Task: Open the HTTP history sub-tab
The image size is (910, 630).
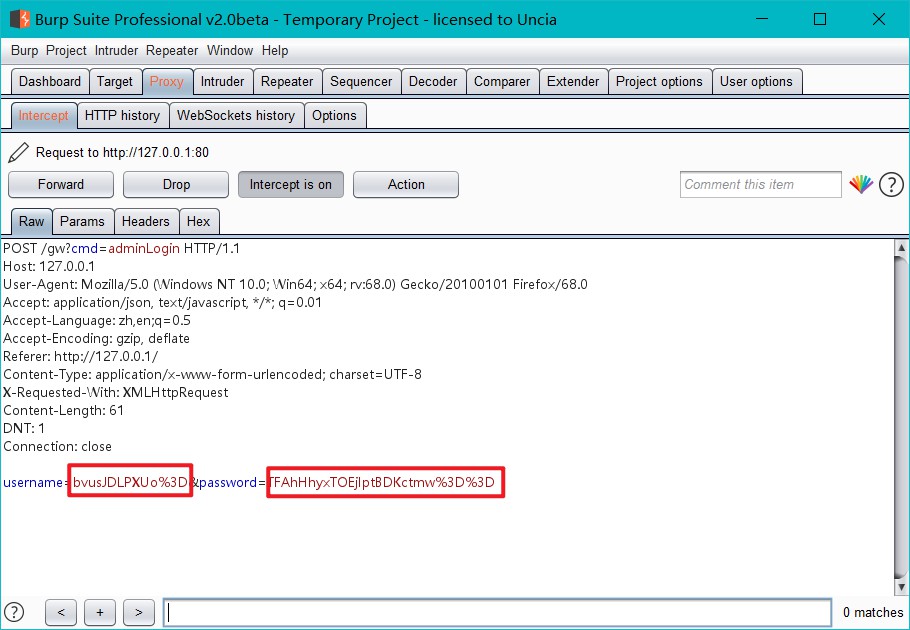Action: point(122,115)
